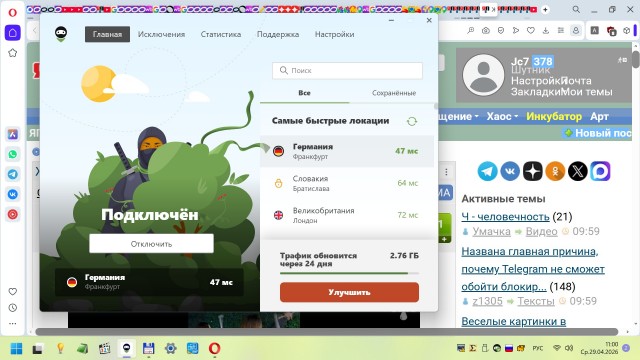Image resolution: width=640 pixels, height=360 pixels.
Task: Select Словакия Братислава location
Action: point(347,183)
